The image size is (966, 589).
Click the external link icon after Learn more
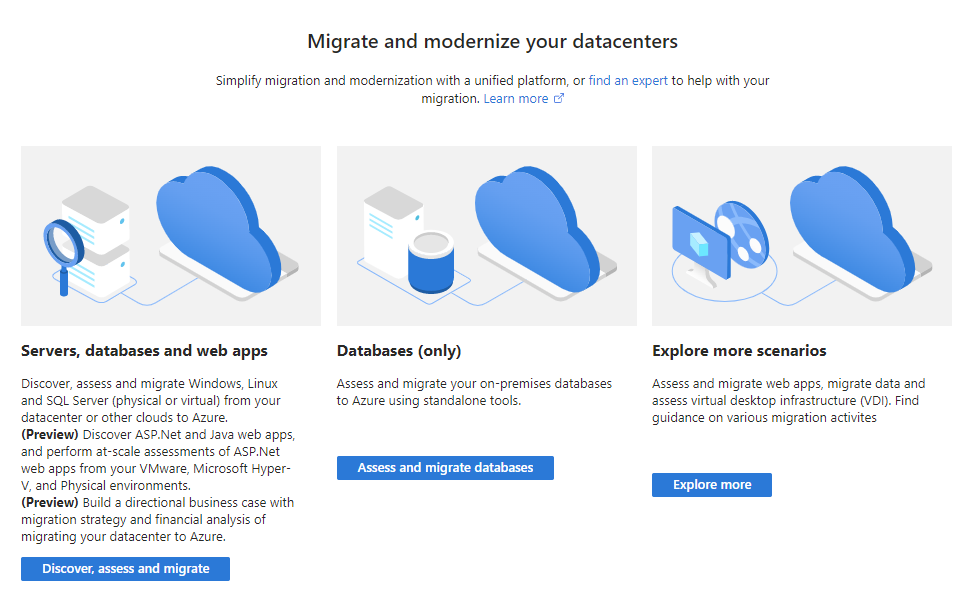[x=559, y=99]
